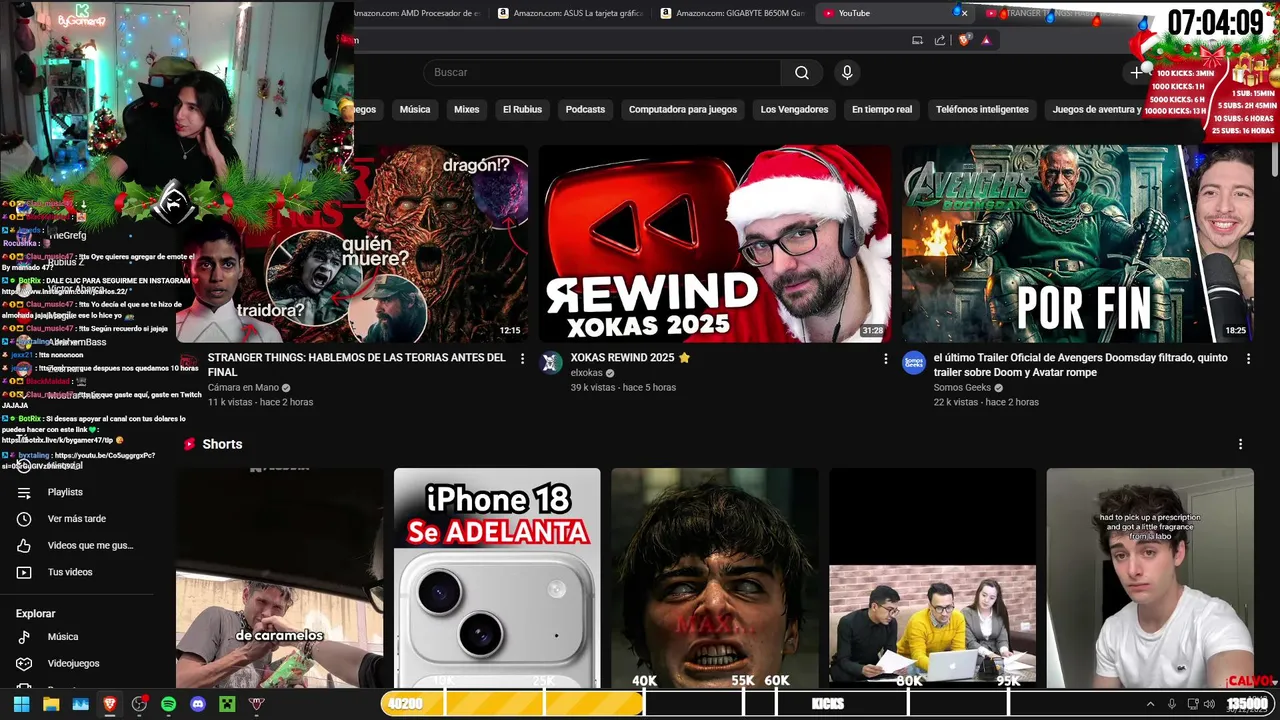Open the Somos Geeks channel avatar

pyautogui.click(x=914, y=363)
